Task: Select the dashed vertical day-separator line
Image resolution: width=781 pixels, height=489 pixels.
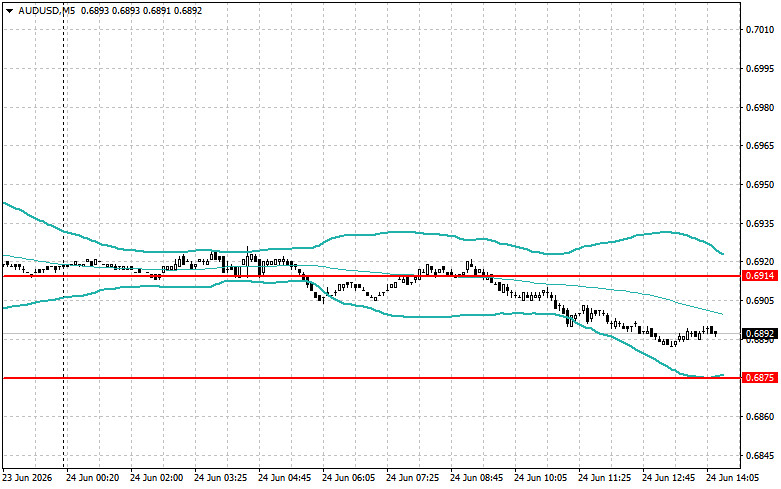Action: (64, 237)
